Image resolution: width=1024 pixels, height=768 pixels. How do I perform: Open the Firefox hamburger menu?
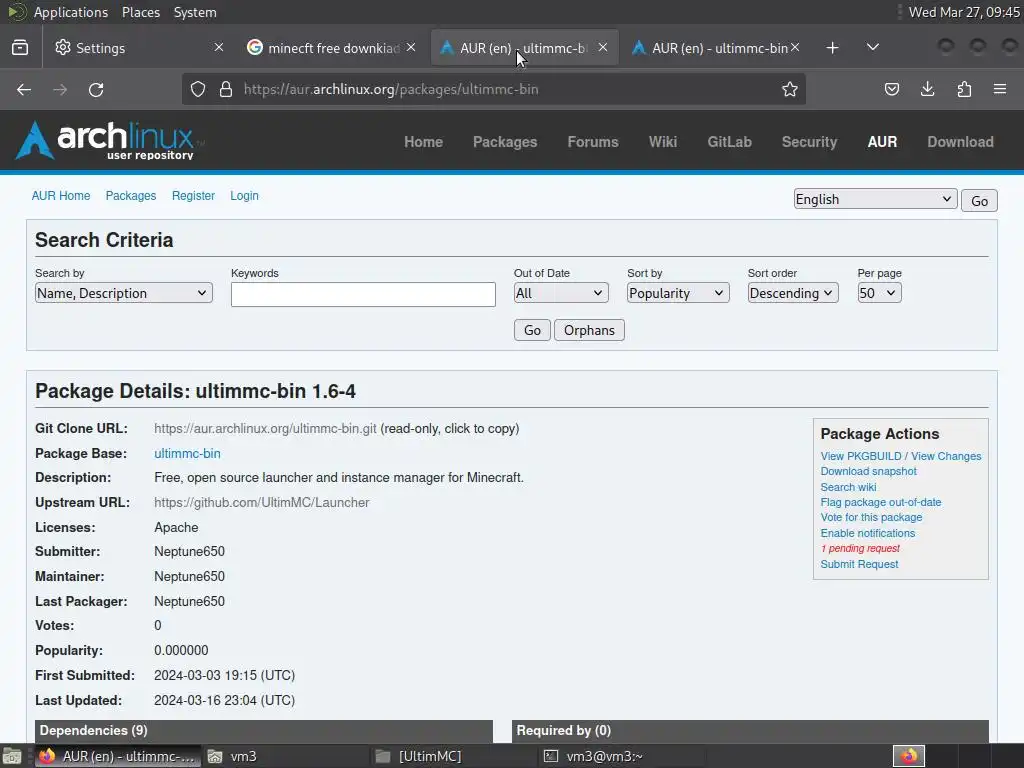[1000, 89]
